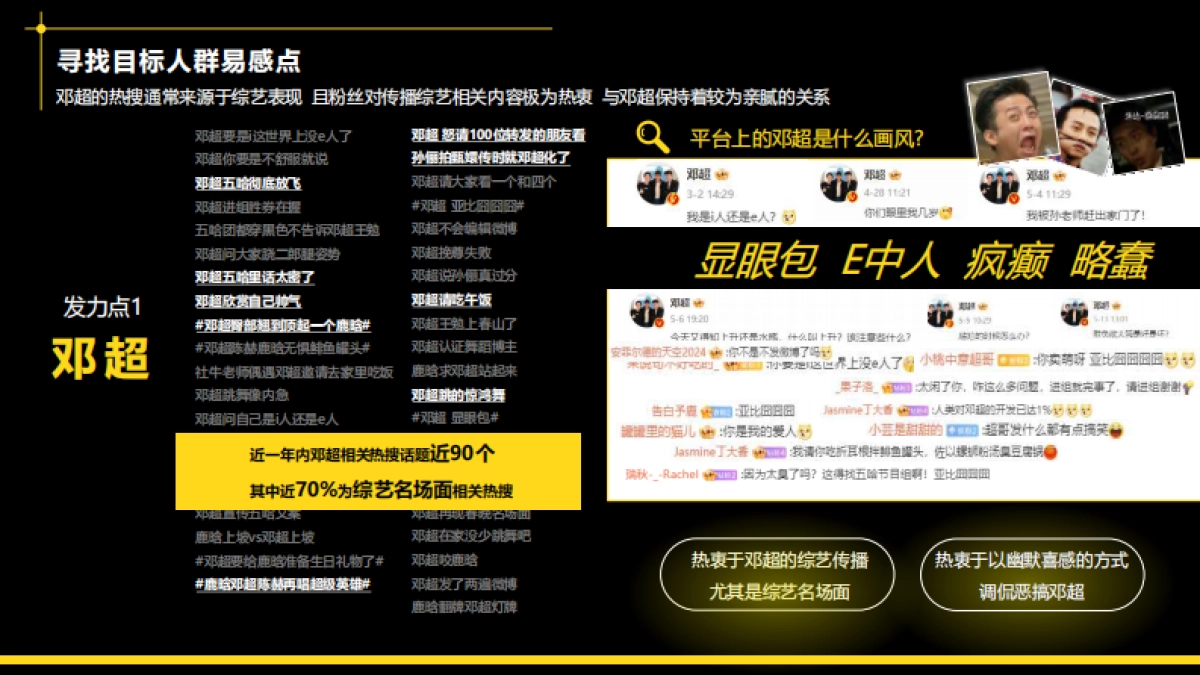Screen dimensions: 1200x675
Task: Click the screaming 邓超 photo sticker top right
Action: click(x=1011, y=123)
